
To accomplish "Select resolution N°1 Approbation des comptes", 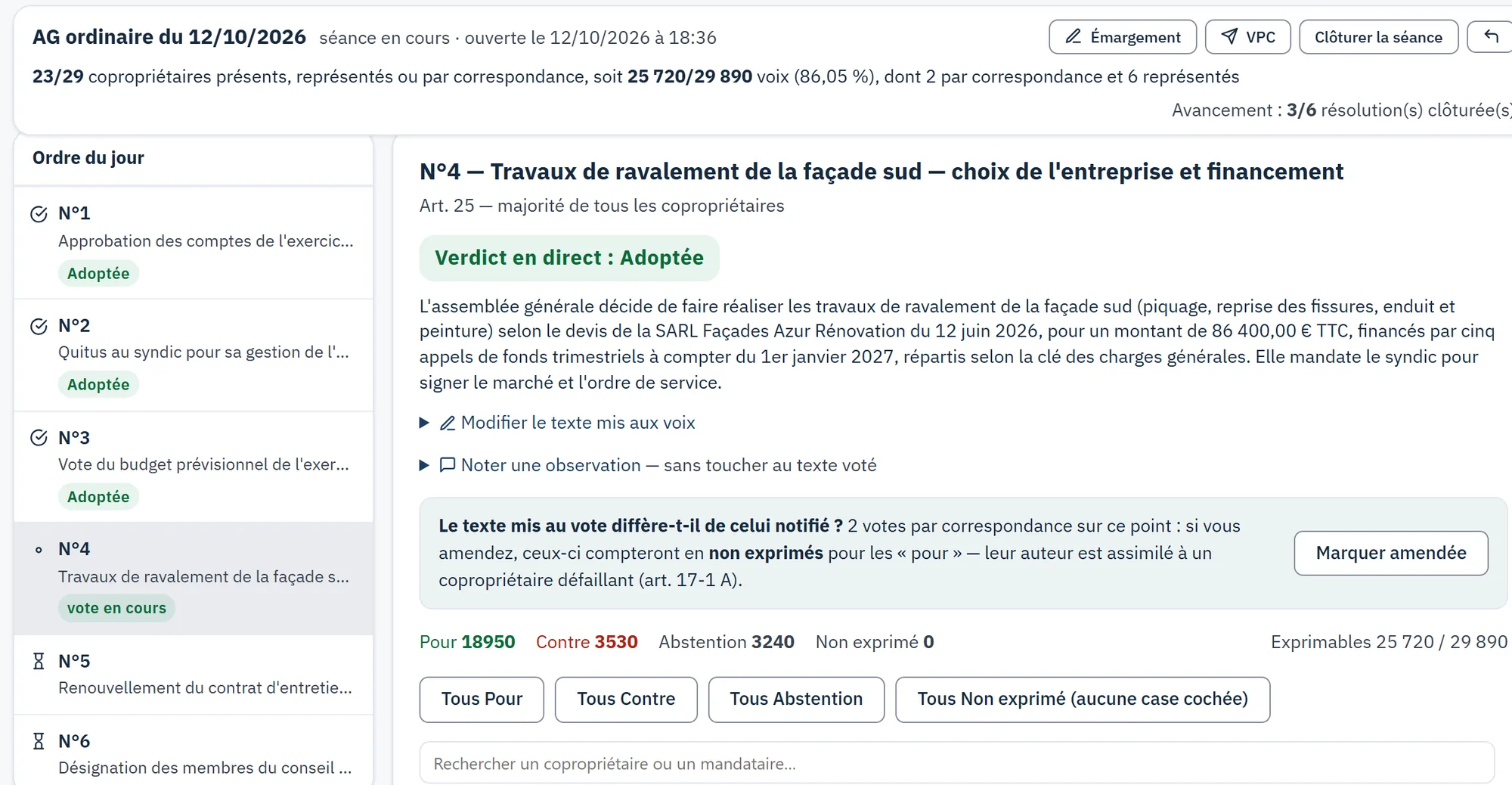I will click(x=194, y=244).
